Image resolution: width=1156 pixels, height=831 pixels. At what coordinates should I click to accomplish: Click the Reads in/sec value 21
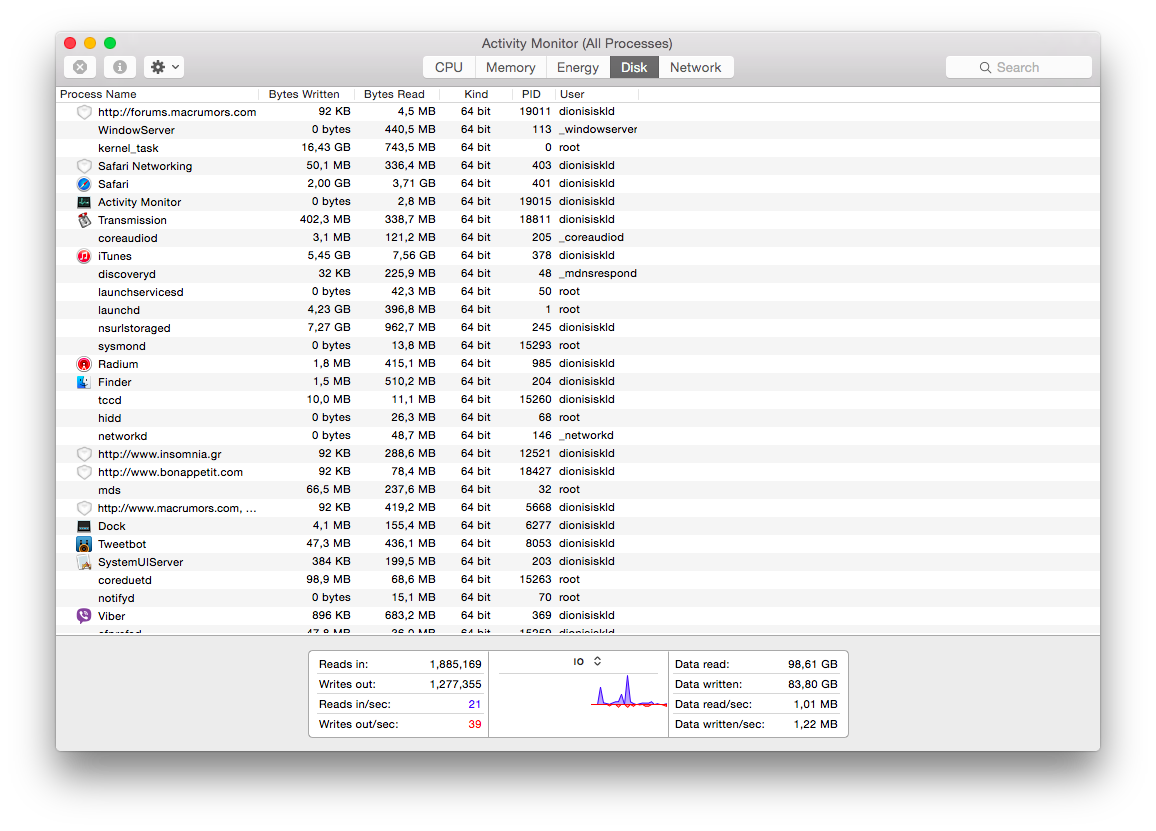tap(475, 704)
